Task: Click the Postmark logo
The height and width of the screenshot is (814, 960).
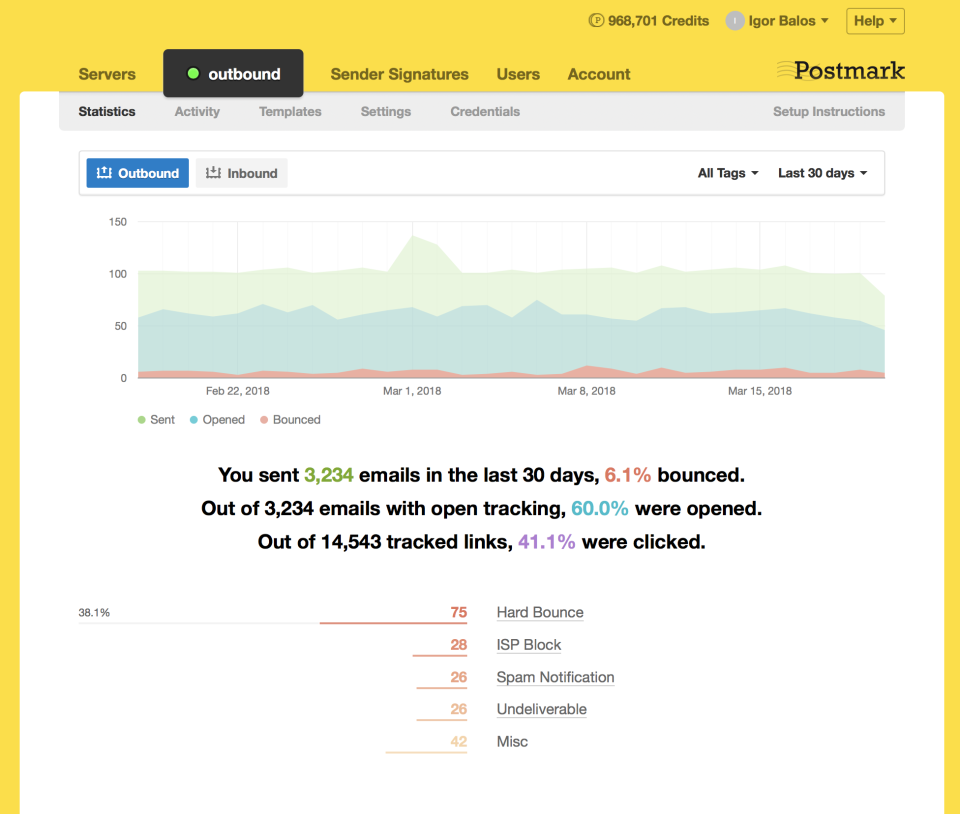Action: [840, 70]
